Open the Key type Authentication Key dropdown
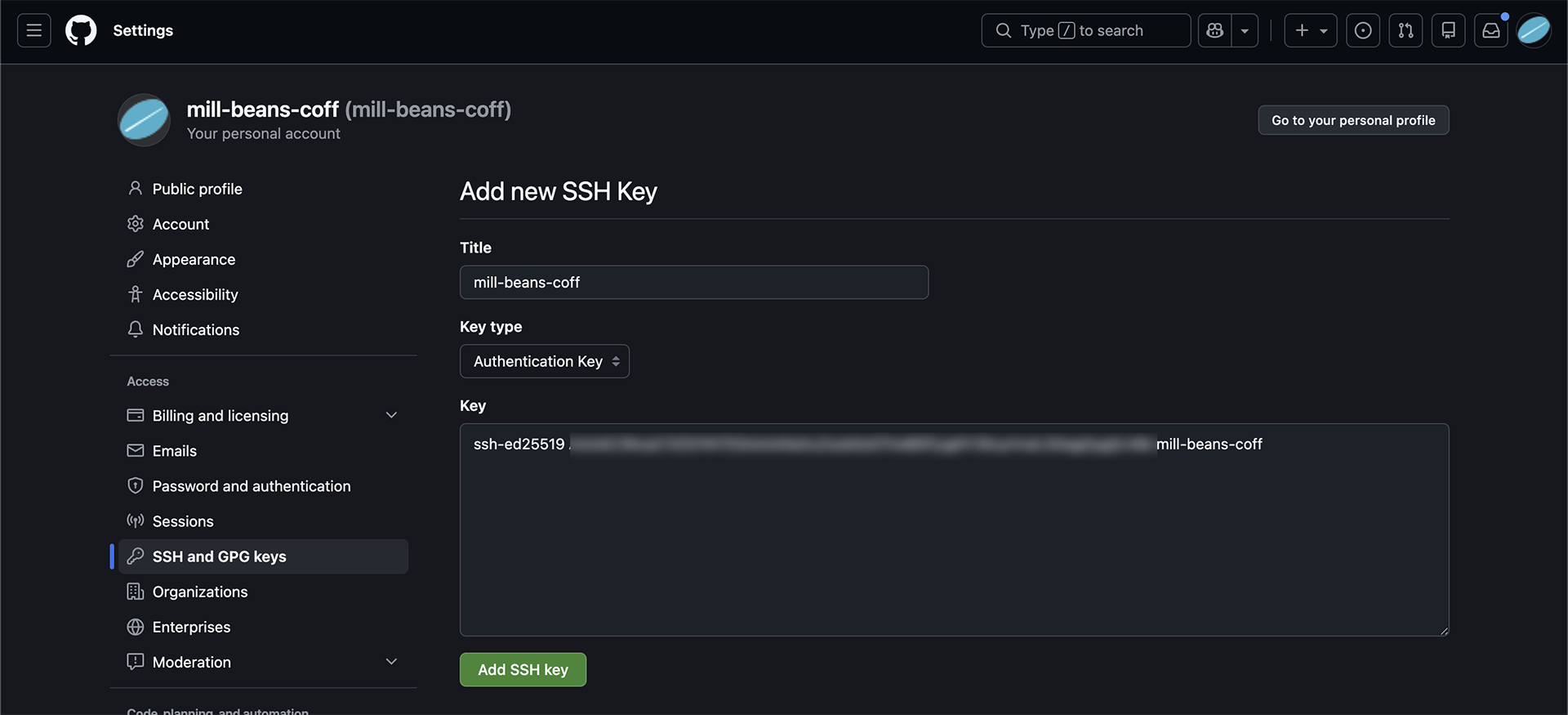The width and height of the screenshot is (1568, 715). click(545, 361)
